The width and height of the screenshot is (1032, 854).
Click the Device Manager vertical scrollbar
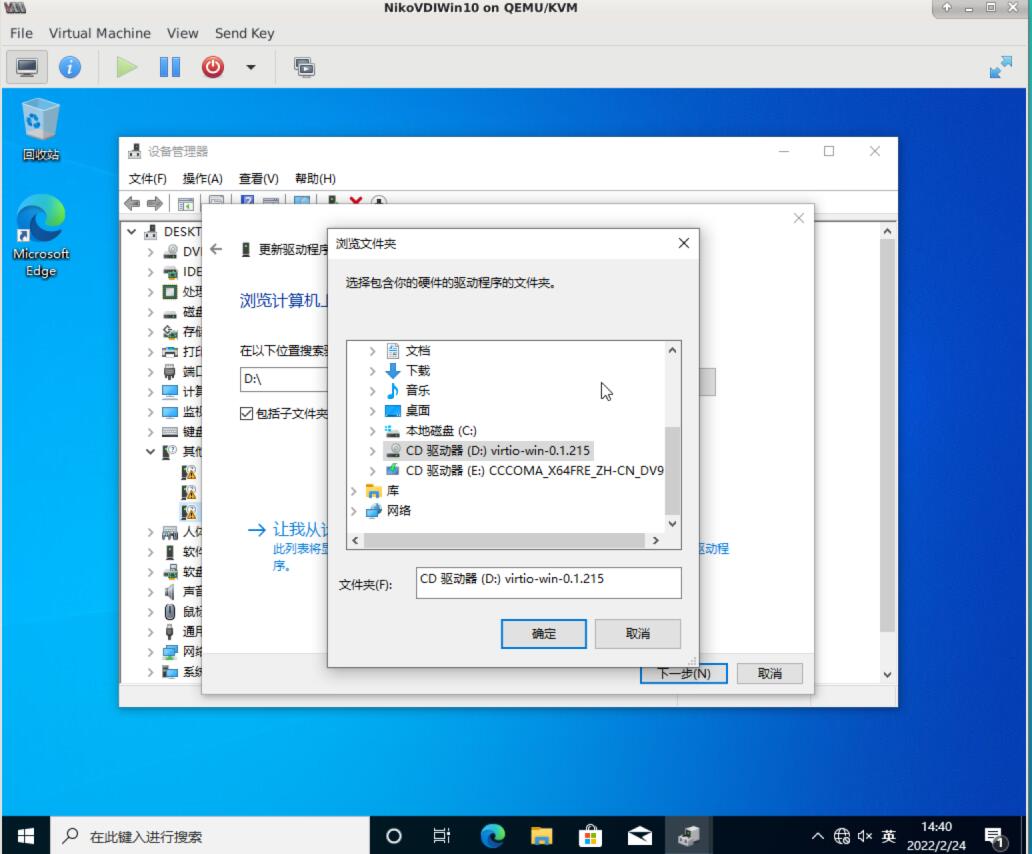point(887,434)
